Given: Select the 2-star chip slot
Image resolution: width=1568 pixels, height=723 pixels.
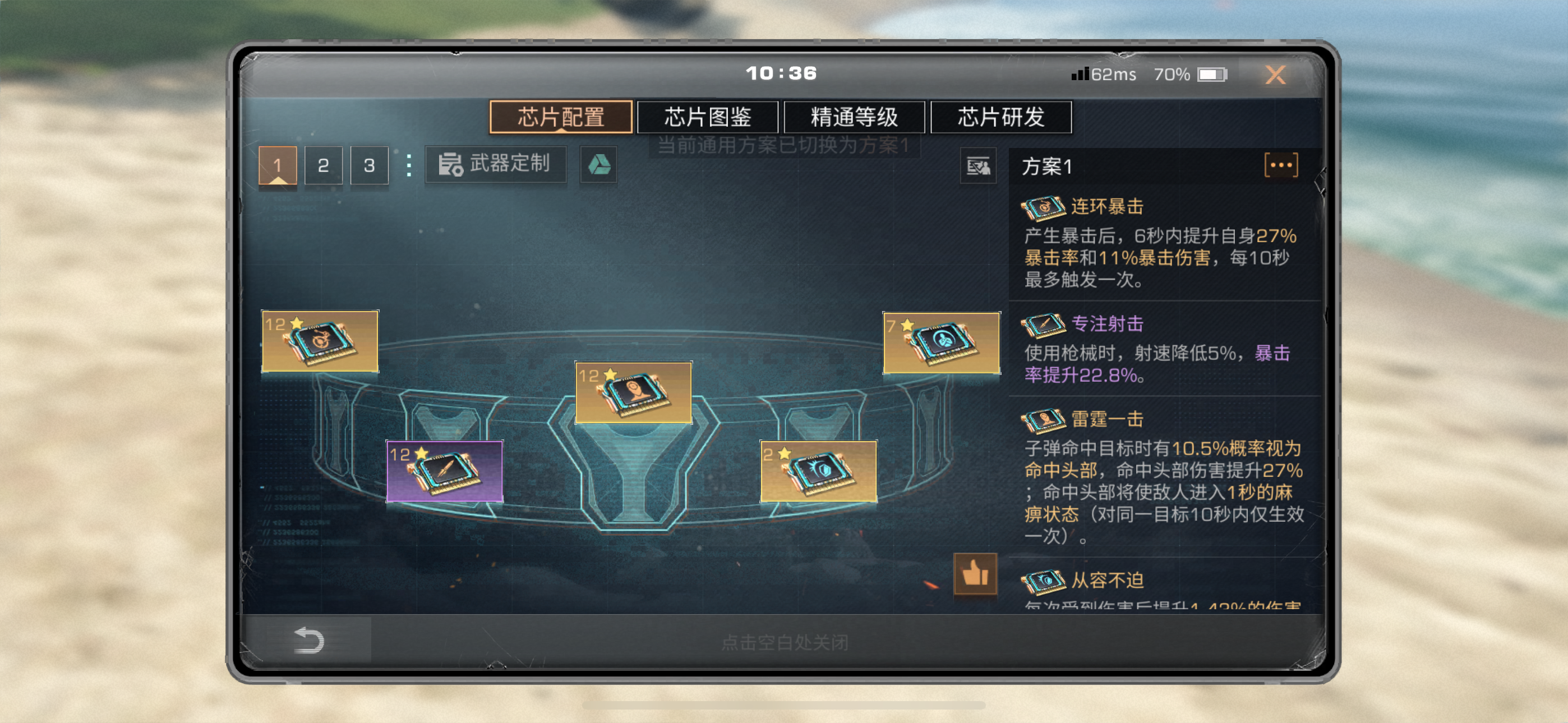Looking at the screenshot, I should click(x=818, y=471).
